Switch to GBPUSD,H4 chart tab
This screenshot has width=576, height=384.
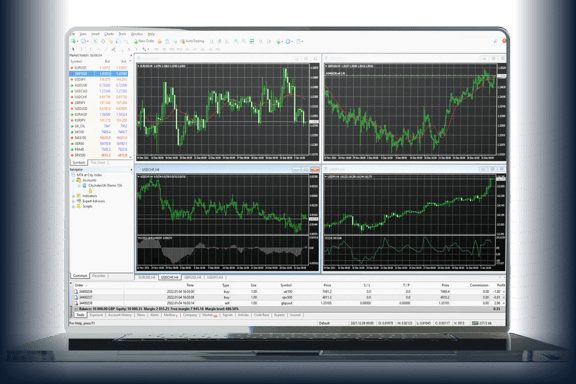[x=193, y=277]
